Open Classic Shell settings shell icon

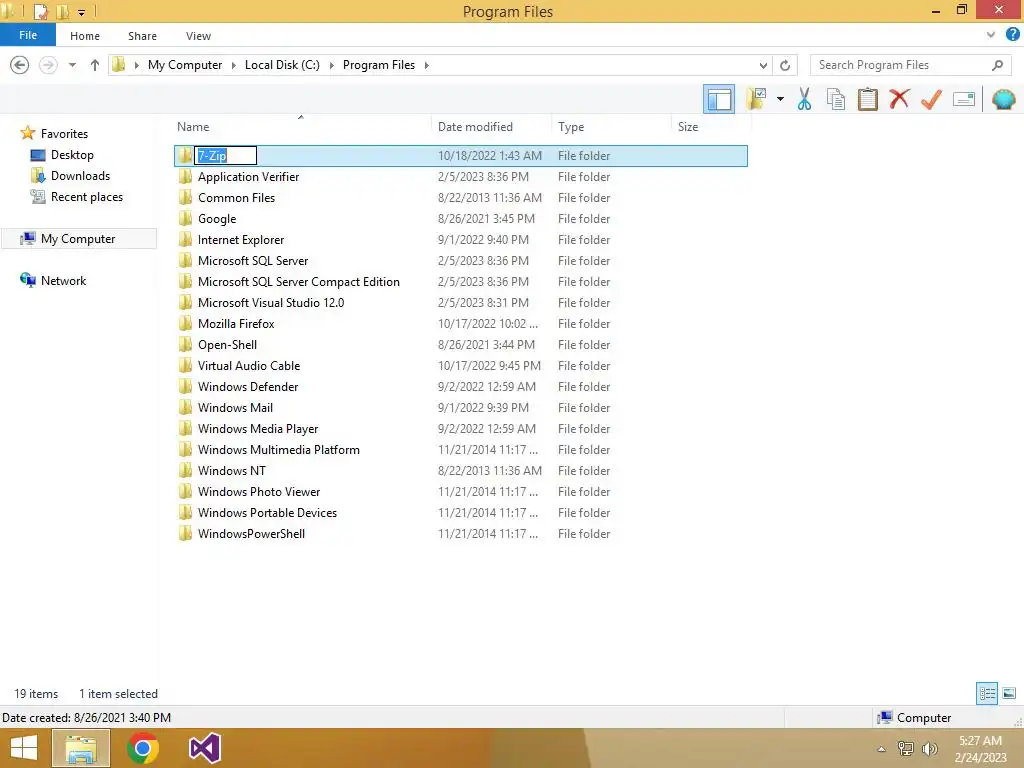click(1003, 99)
